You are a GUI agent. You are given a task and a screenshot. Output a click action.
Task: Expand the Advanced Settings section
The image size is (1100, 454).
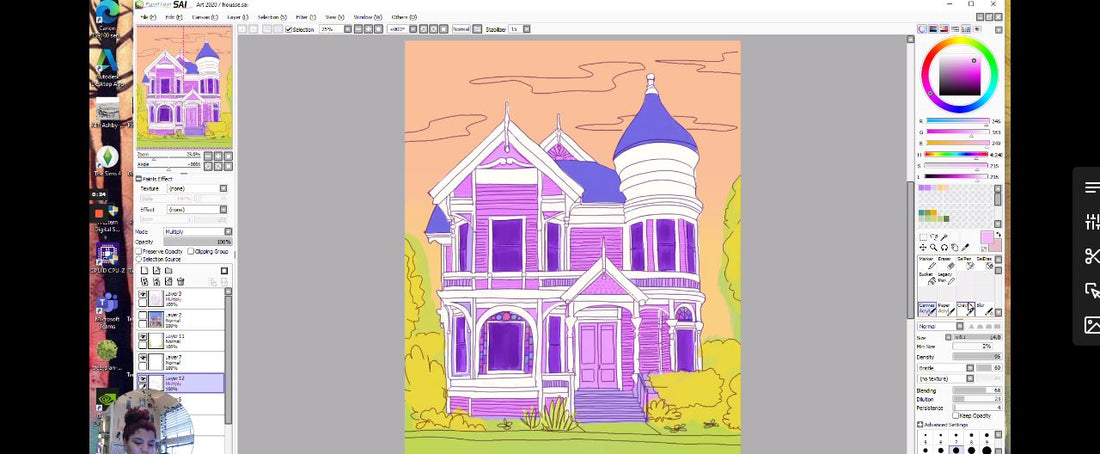(x=921, y=424)
